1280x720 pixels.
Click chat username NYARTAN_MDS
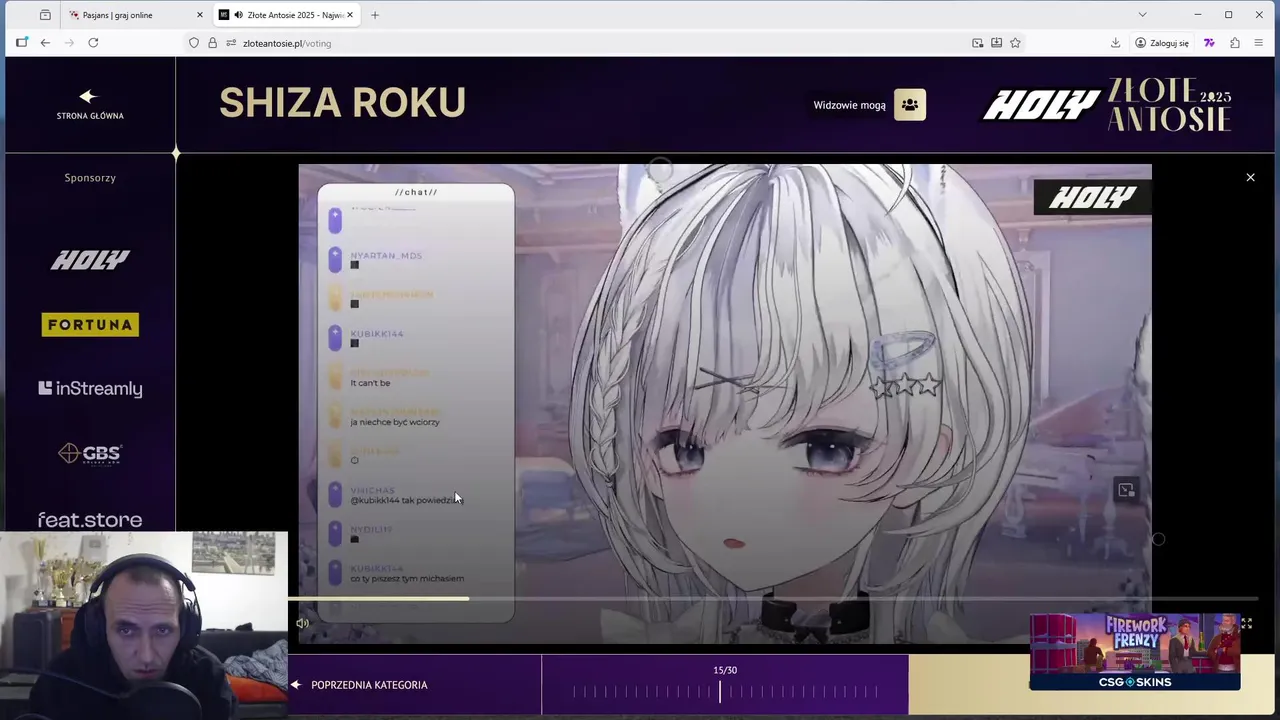click(386, 255)
